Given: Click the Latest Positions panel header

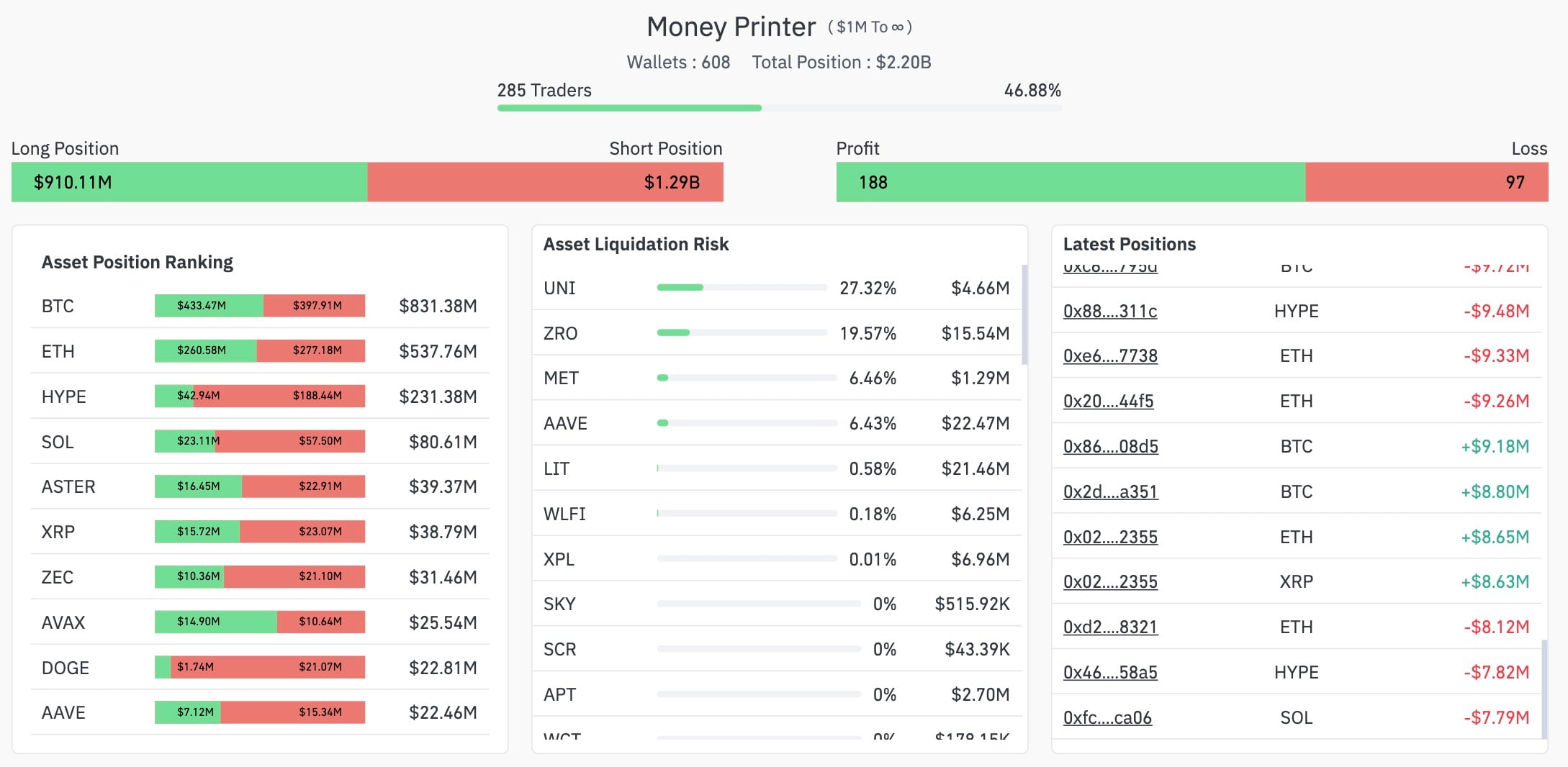Looking at the screenshot, I should tap(1128, 244).
